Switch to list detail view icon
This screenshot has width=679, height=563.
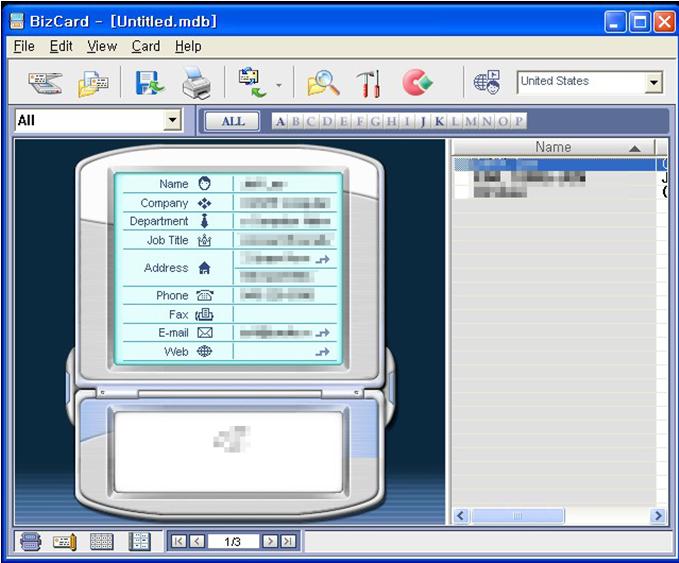coord(140,541)
